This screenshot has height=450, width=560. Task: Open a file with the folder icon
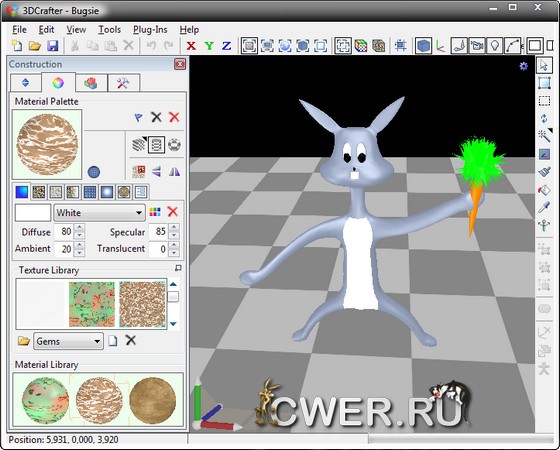[35, 46]
